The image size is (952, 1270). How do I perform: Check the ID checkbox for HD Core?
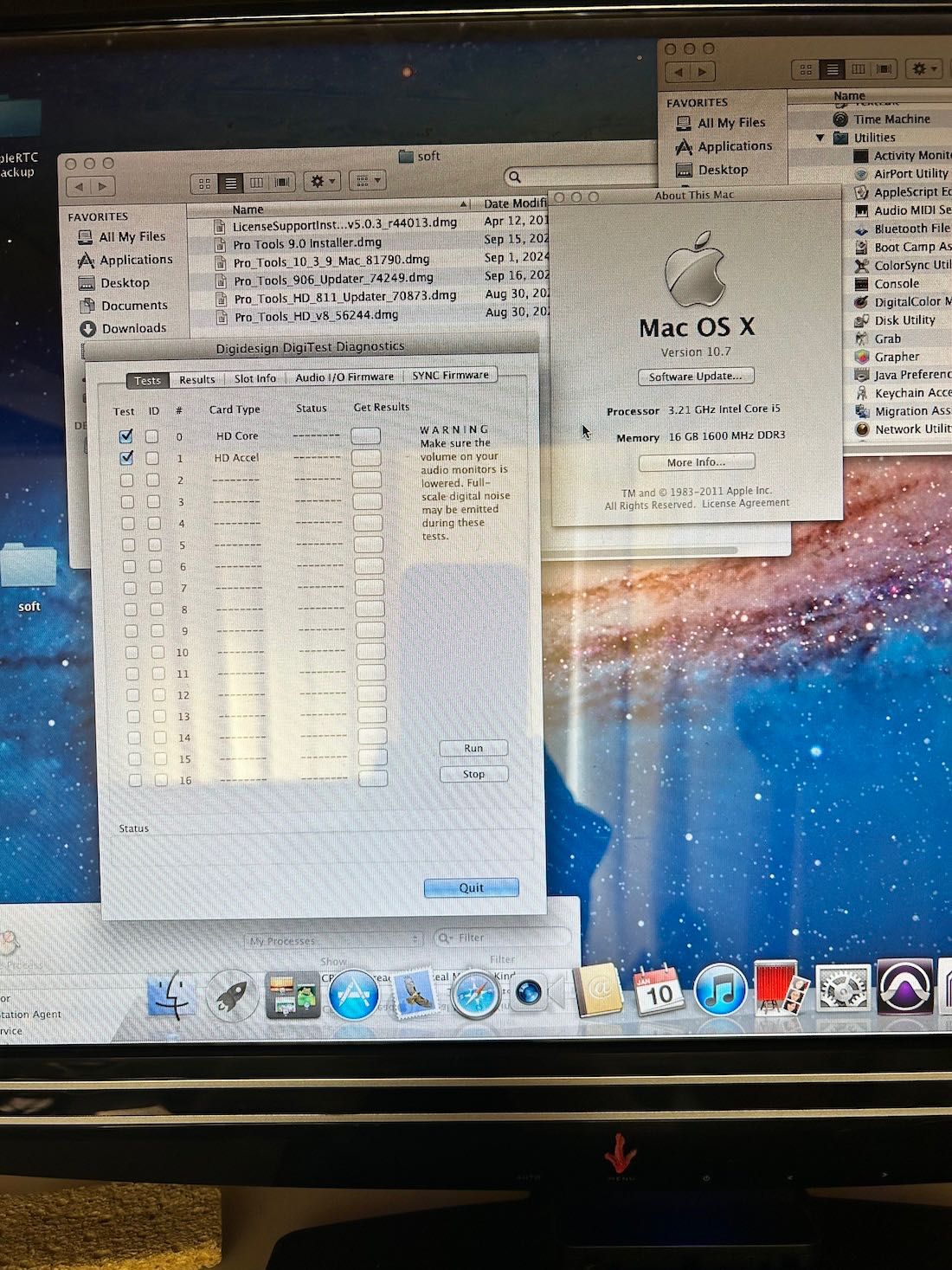[152, 435]
